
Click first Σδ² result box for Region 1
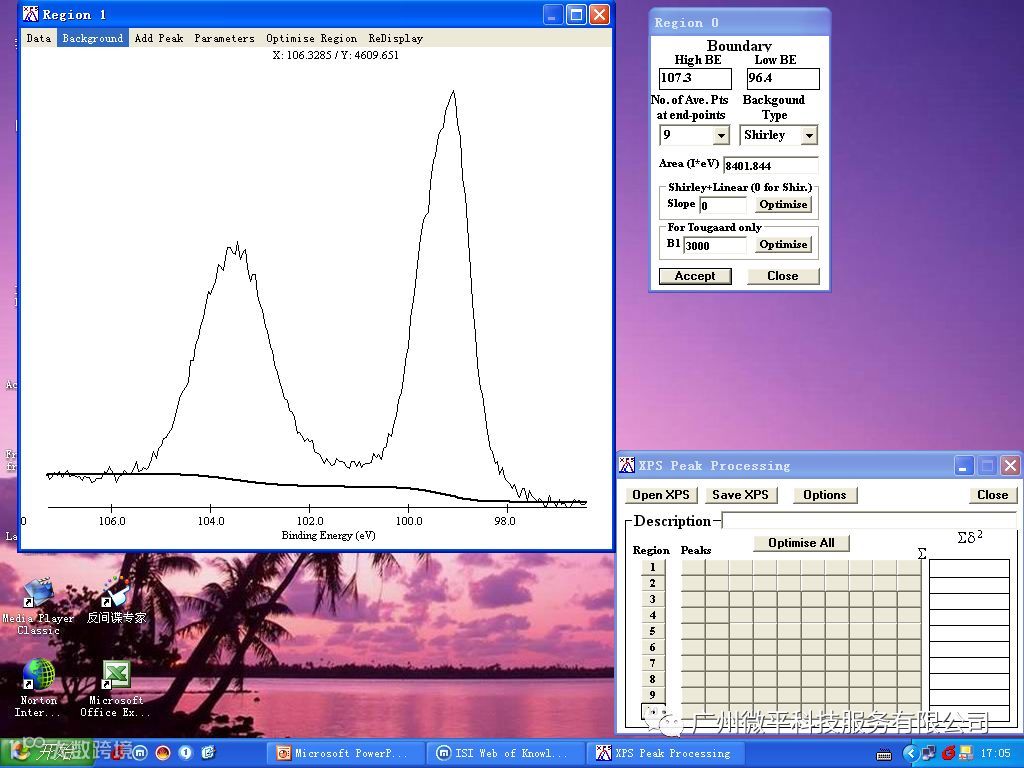(x=969, y=568)
